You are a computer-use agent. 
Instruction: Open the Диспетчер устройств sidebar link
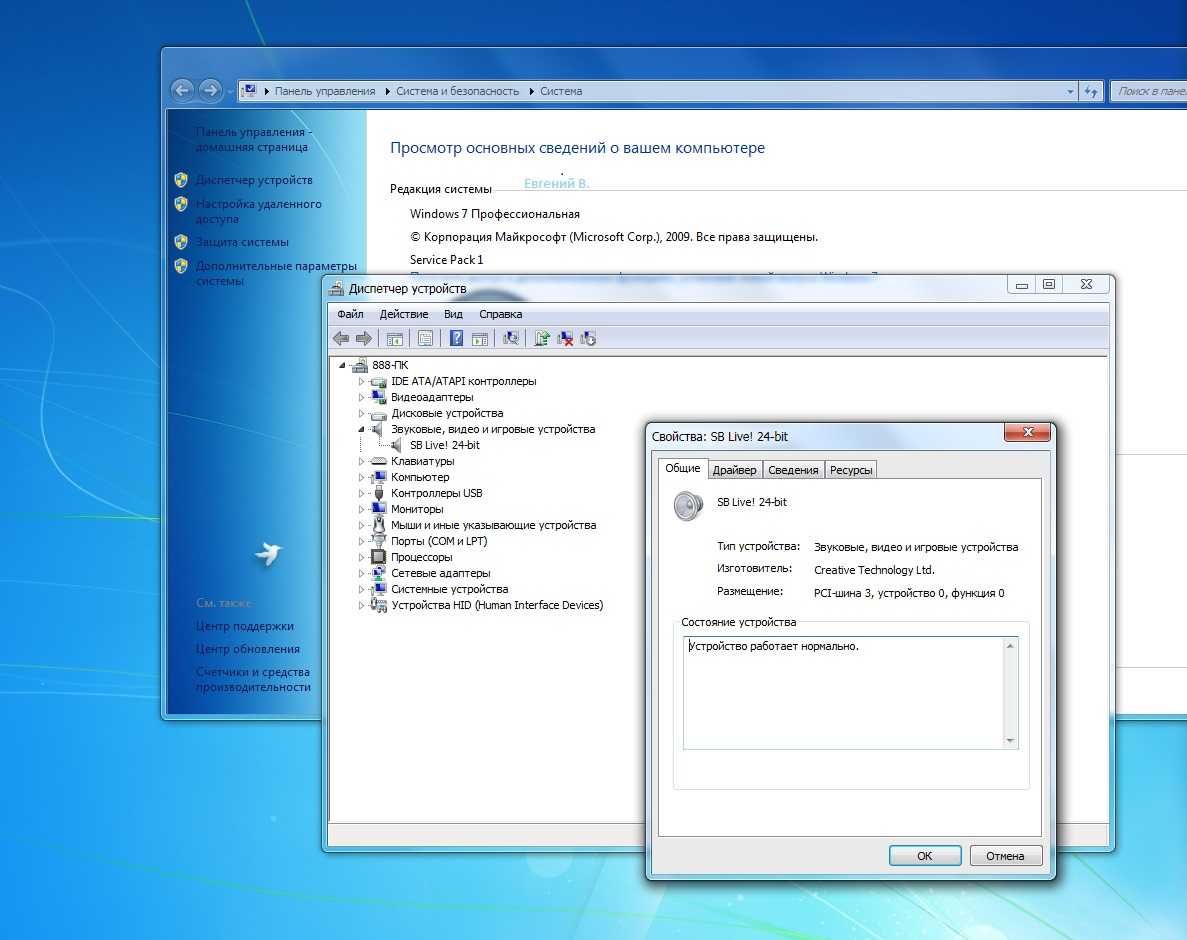tap(254, 180)
